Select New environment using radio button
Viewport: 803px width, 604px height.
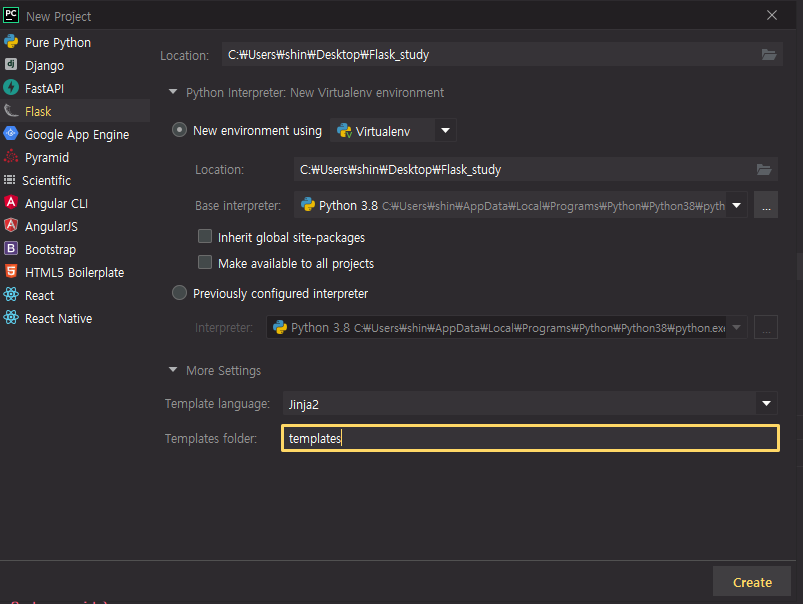click(179, 130)
